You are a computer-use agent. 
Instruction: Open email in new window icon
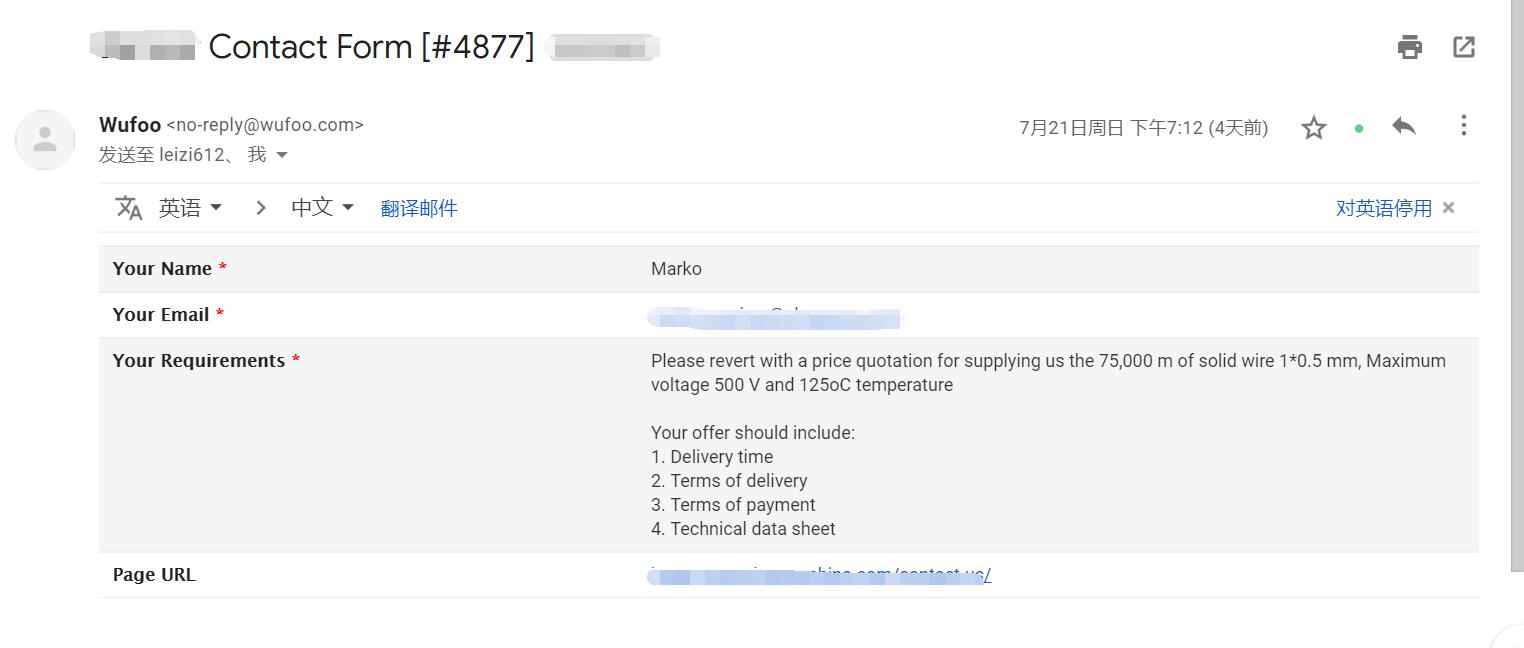pos(1464,47)
